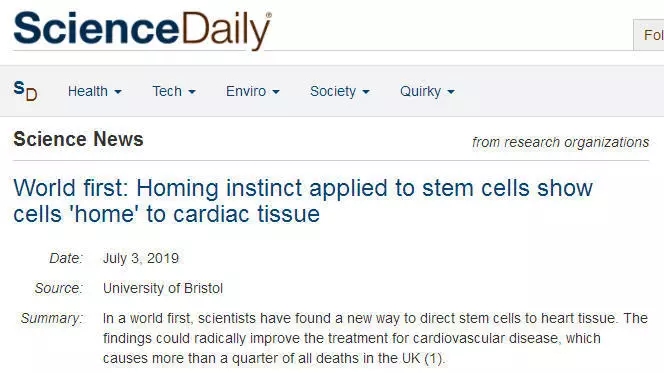Viewport: 664px width, 373px height.
Task: Click the July 3, 2019 date
Action: tap(141, 258)
